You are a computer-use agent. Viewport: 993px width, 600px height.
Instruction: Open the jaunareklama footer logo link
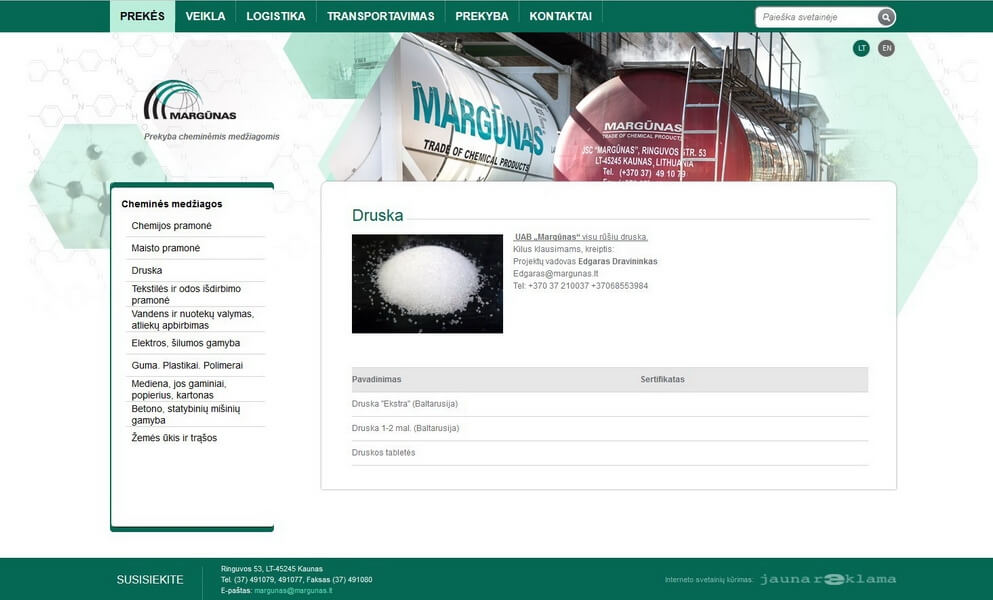point(828,579)
